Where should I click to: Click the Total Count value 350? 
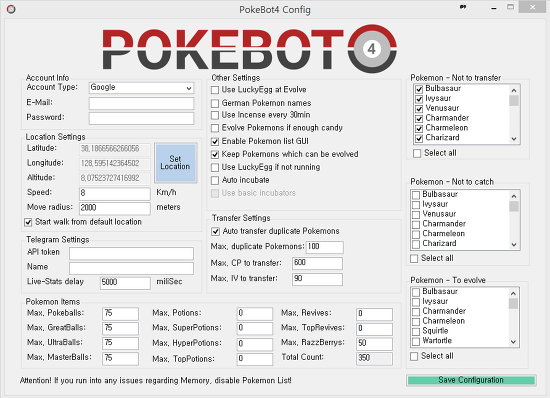point(374,359)
